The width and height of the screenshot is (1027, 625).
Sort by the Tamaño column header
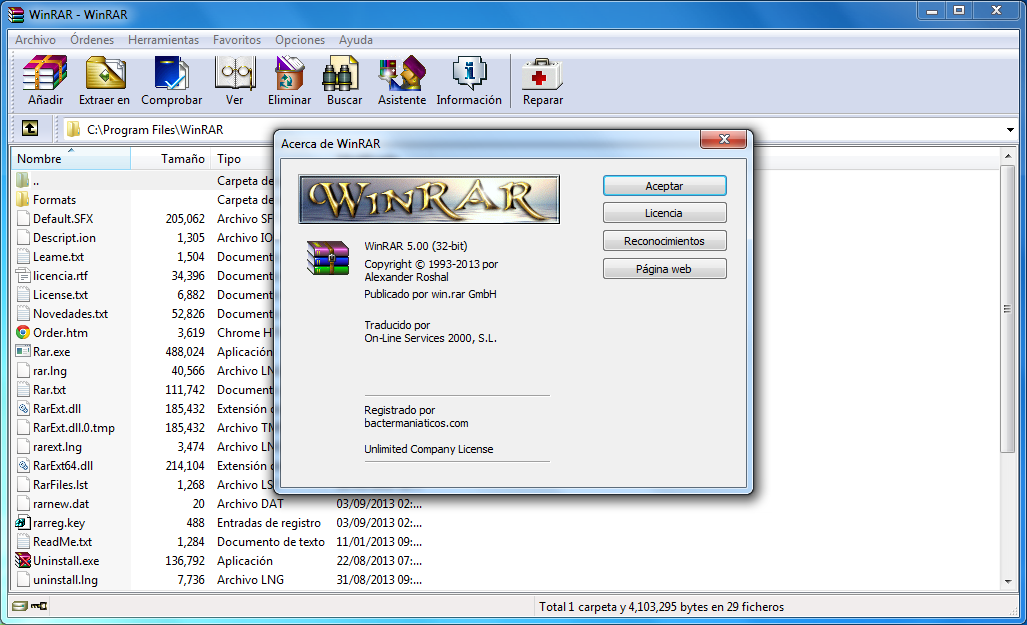click(x=170, y=158)
